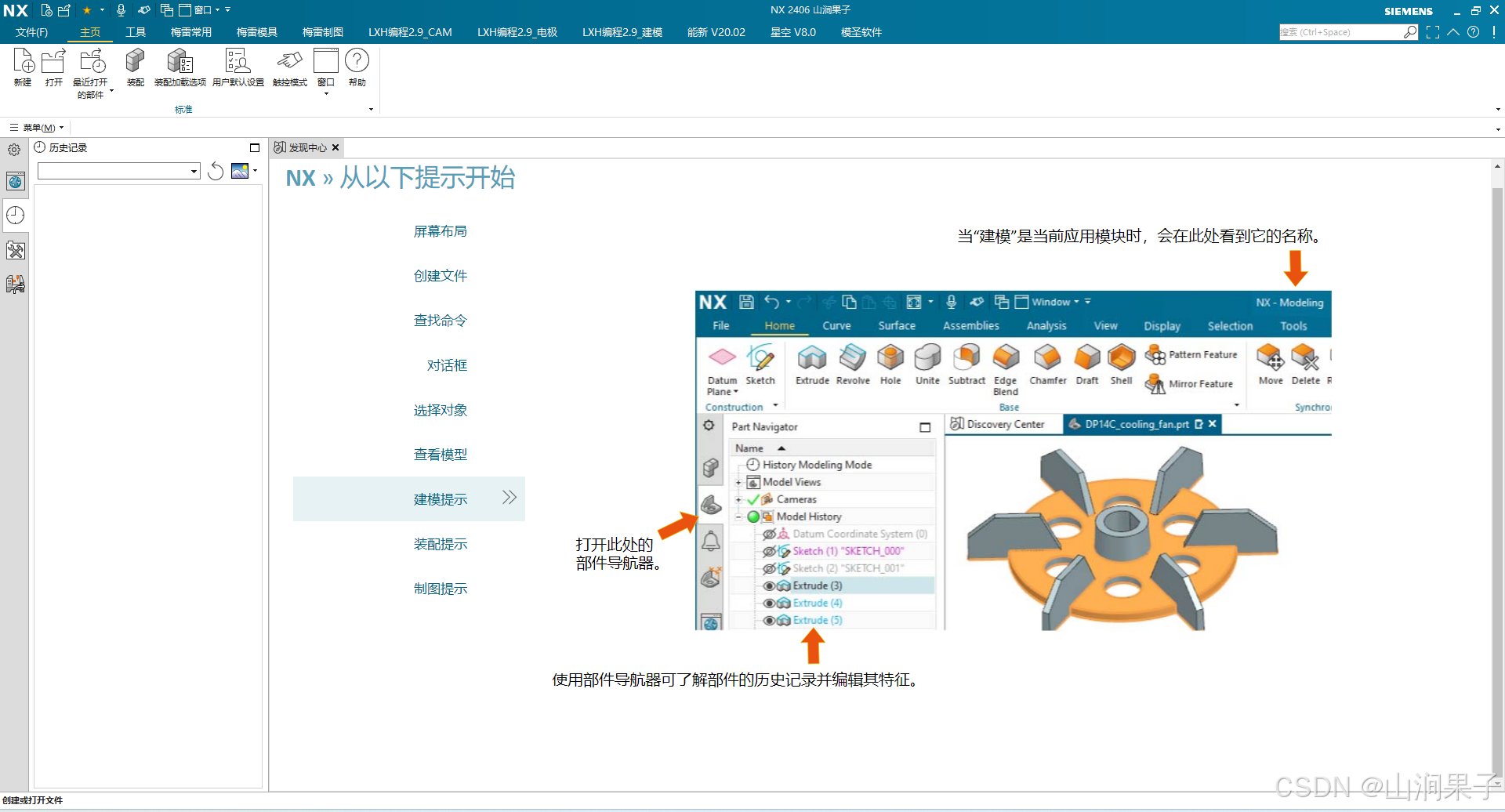Select the 模圣软件 ribbon tab
Screen dimensions: 1505x812
pyautogui.click(x=861, y=32)
